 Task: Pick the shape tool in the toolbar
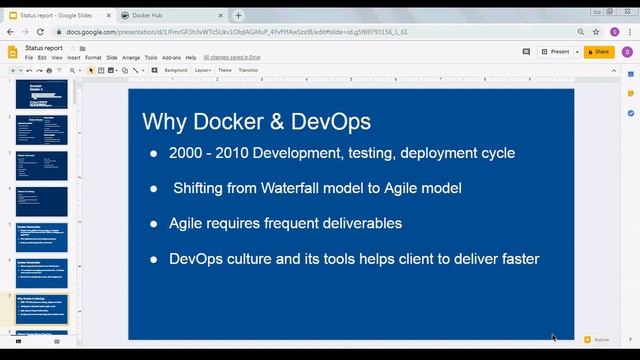pos(125,71)
